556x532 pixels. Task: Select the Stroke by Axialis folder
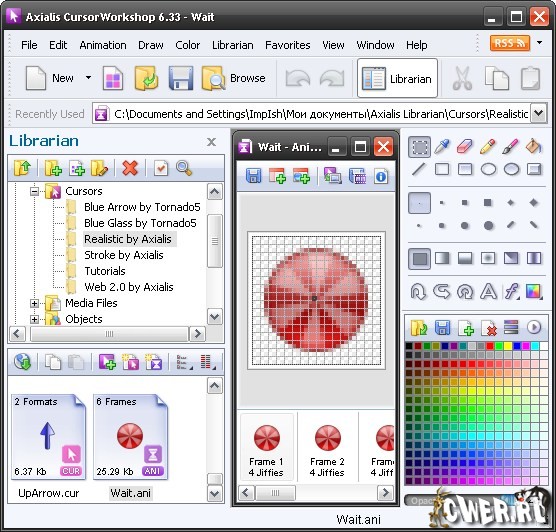coord(124,255)
